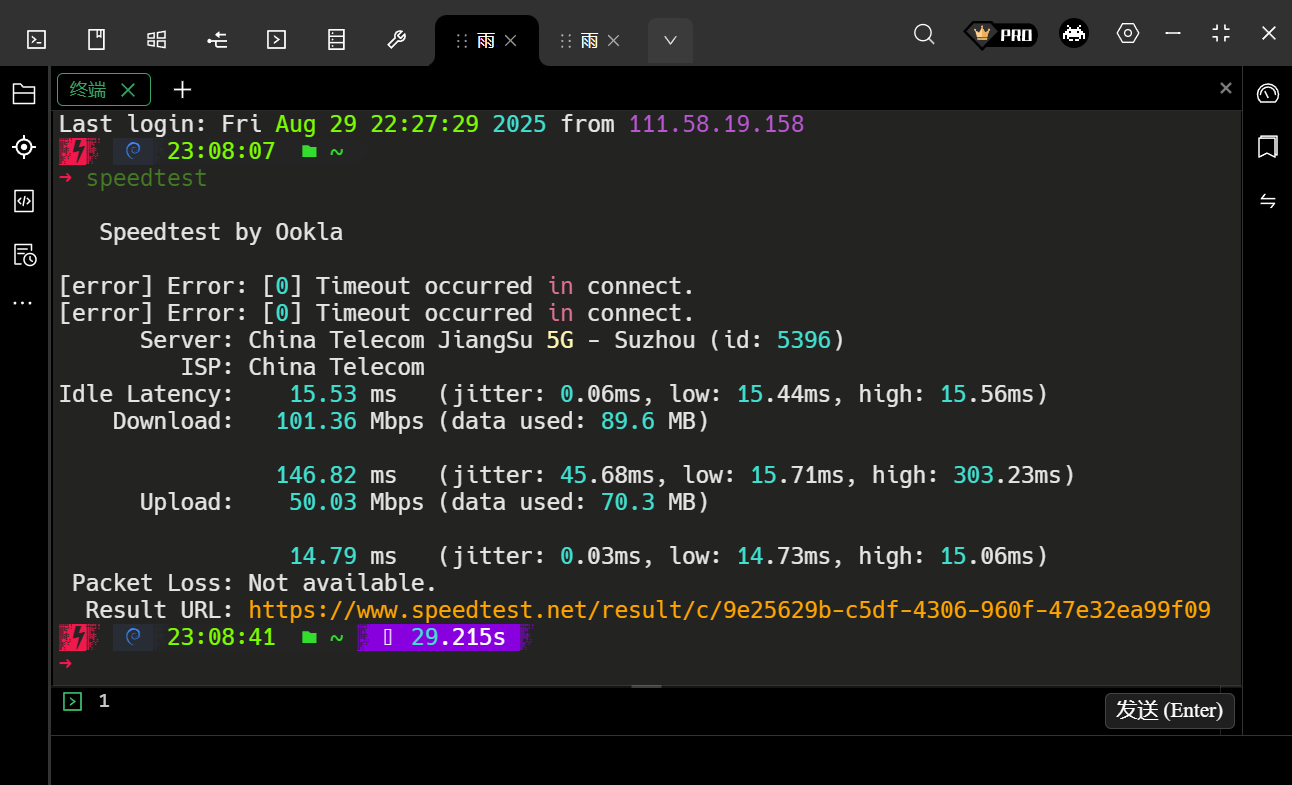
Task: Add a new terminal with plus button
Action: (x=182, y=90)
